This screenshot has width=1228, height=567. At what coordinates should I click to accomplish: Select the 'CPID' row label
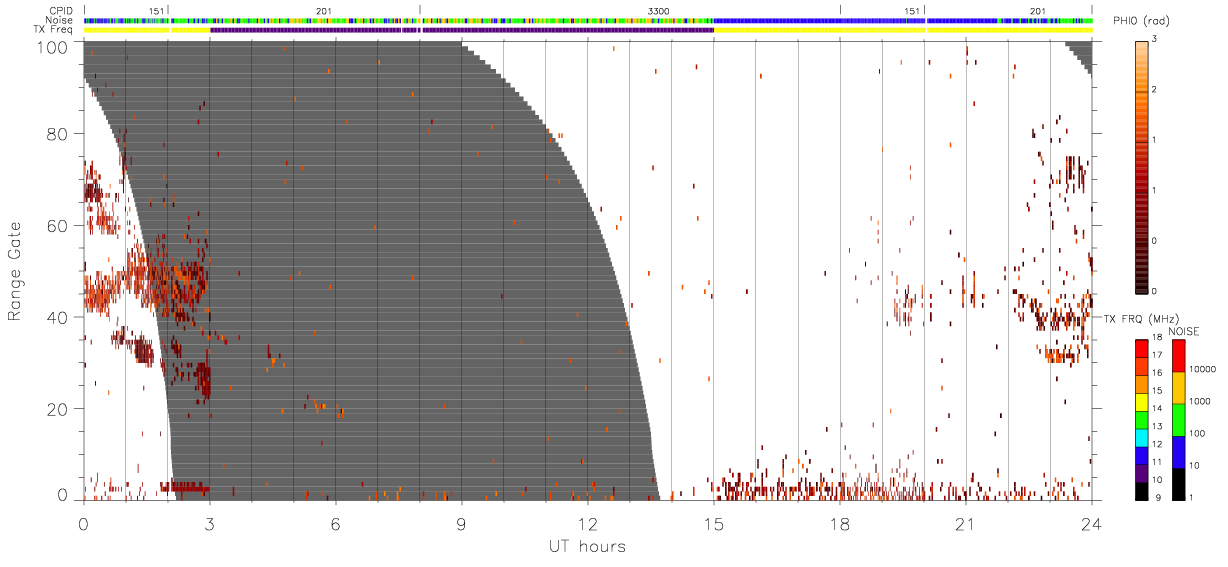(62, 11)
